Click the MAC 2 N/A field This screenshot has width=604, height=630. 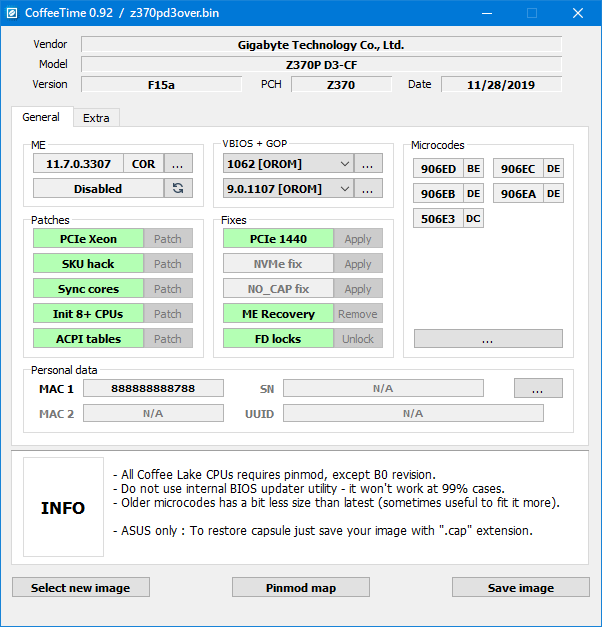click(x=153, y=413)
